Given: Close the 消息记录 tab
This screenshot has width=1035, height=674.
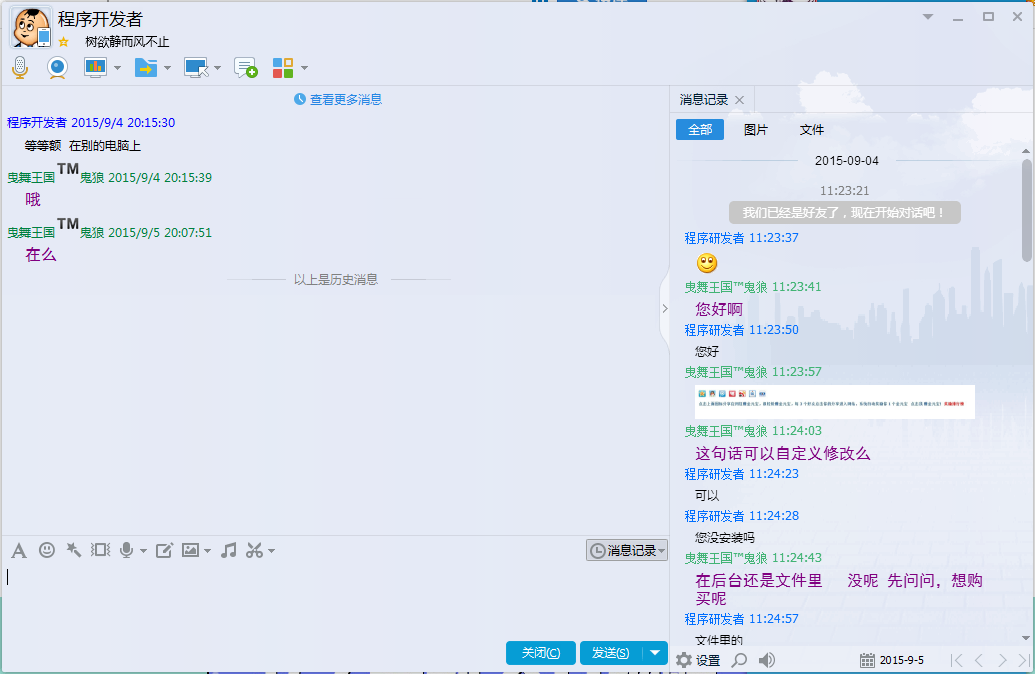Looking at the screenshot, I should tap(739, 100).
